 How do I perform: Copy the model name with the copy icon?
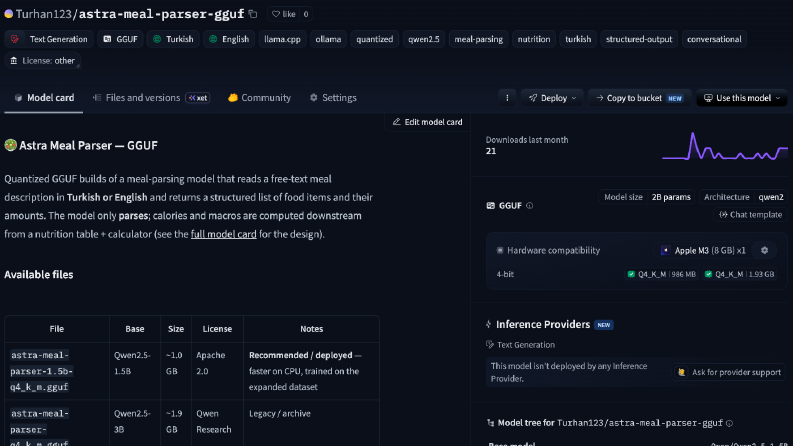(x=253, y=14)
